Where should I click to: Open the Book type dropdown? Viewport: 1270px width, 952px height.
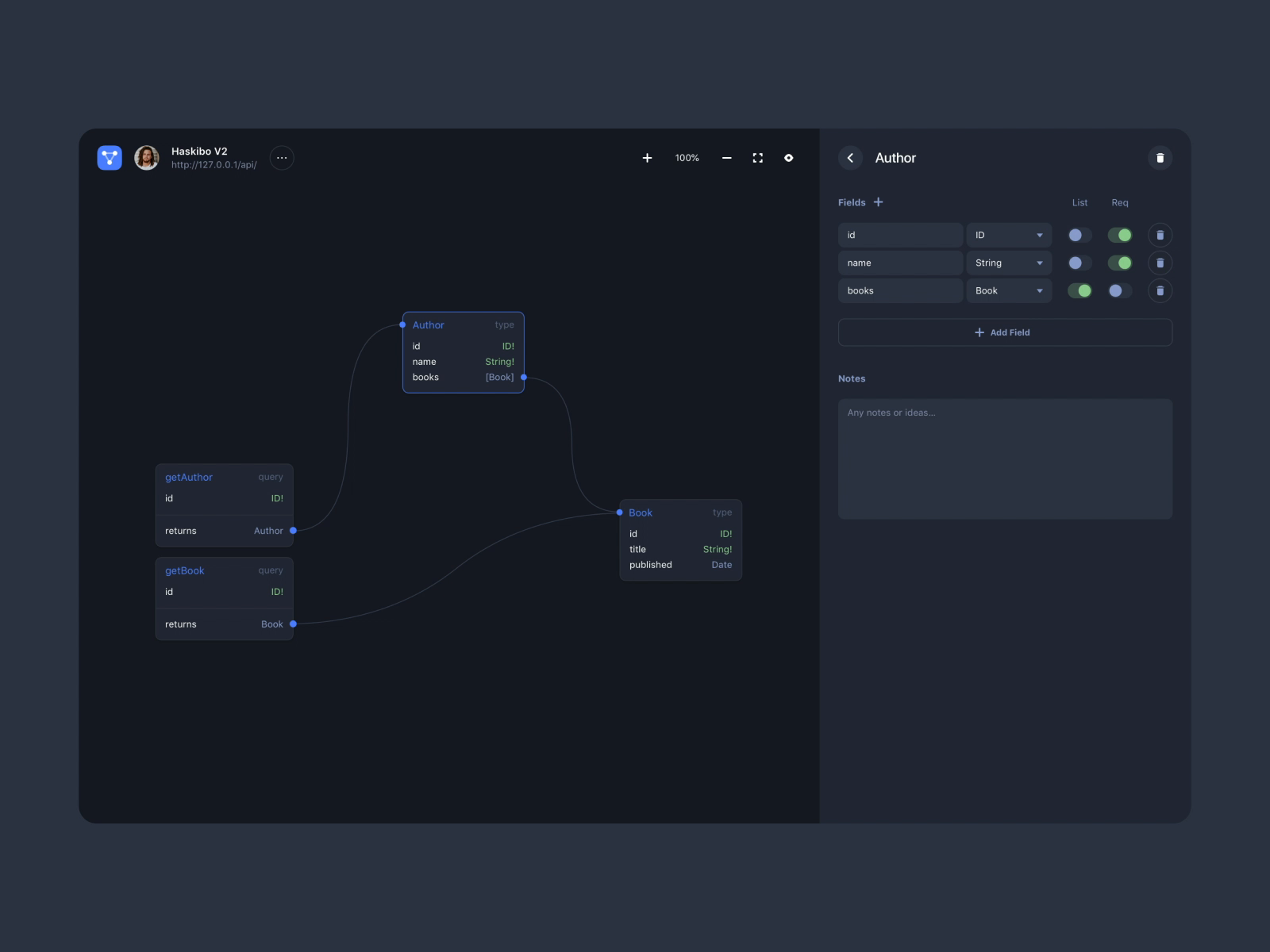pyautogui.click(x=1008, y=291)
